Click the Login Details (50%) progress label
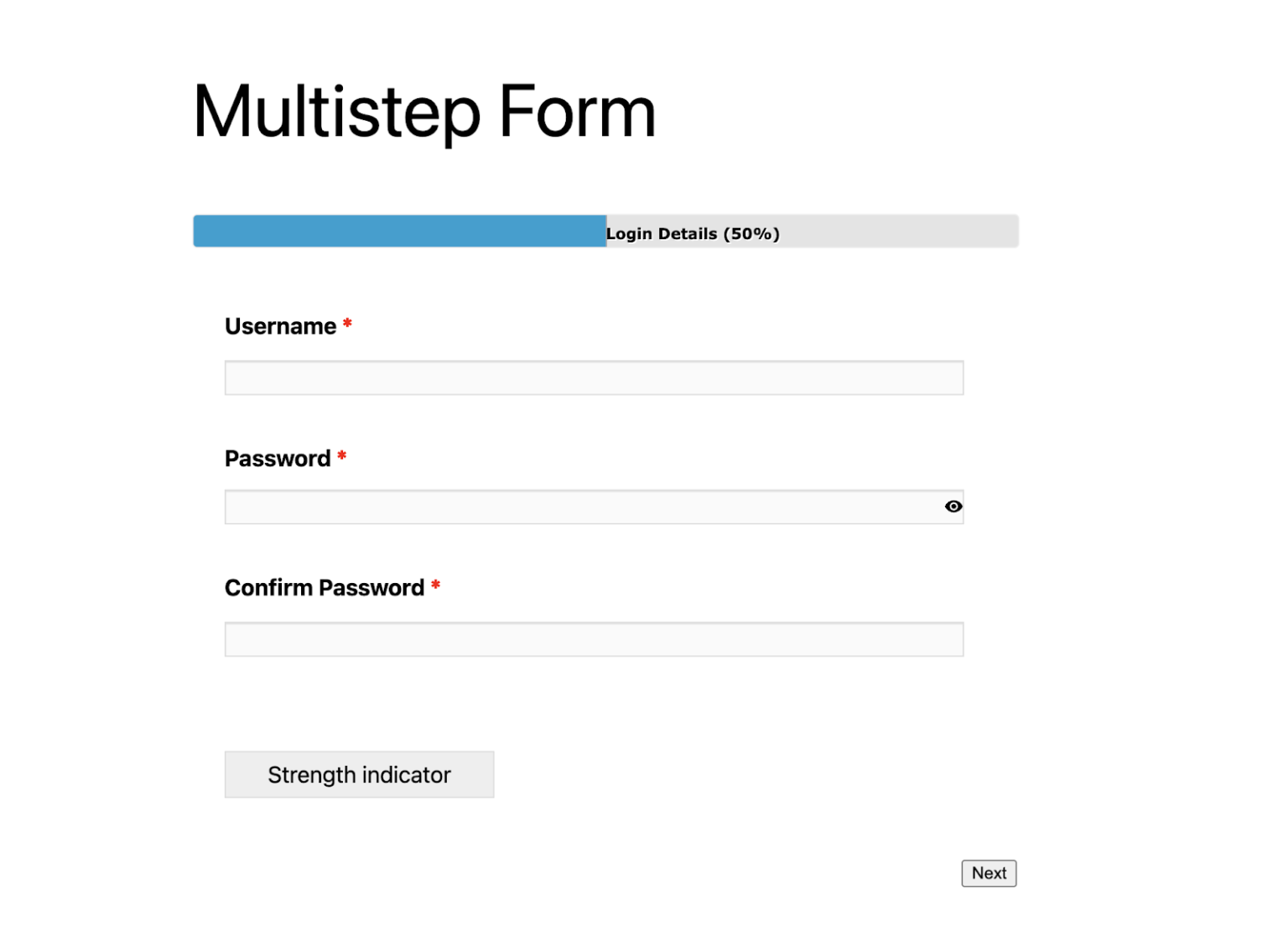This screenshot has width=1288, height=947. tap(693, 233)
